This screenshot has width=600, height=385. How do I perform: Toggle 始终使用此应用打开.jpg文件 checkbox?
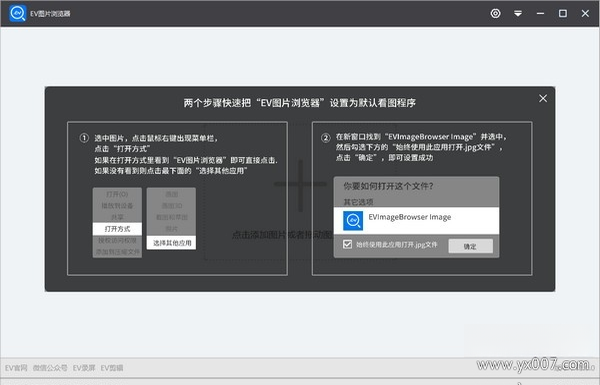pyautogui.click(x=347, y=244)
